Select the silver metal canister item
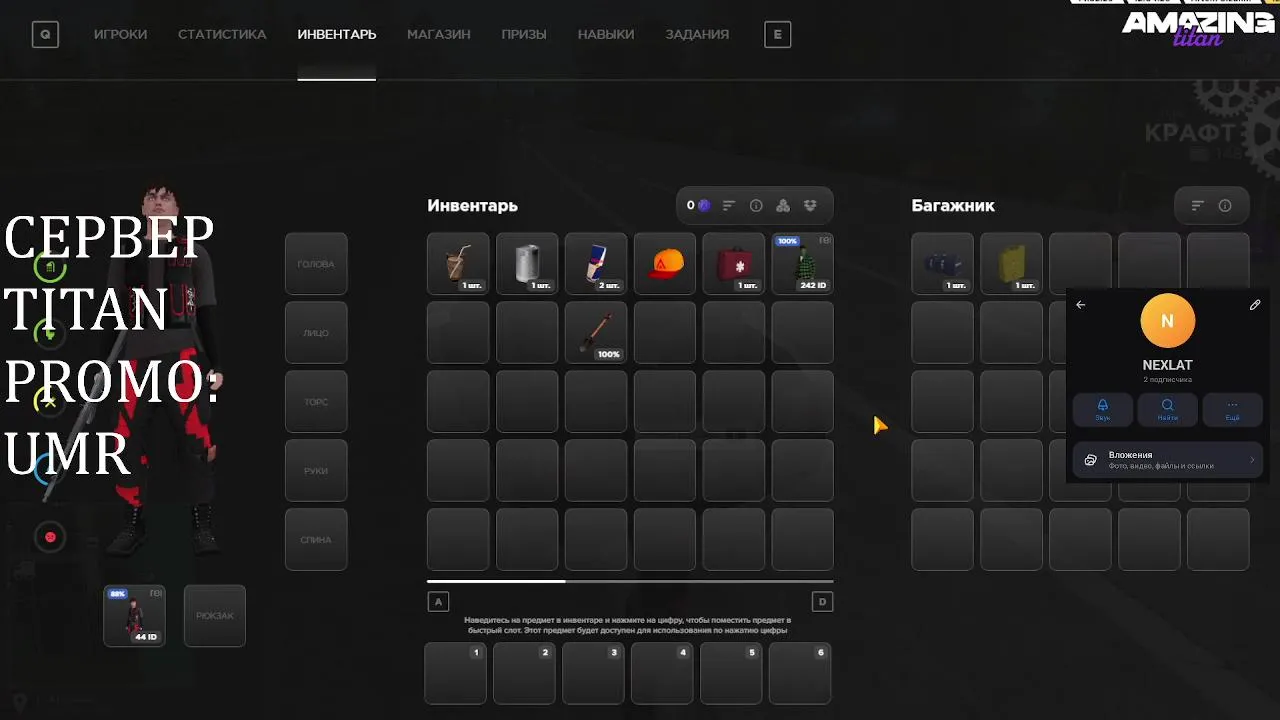Viewport: 1280px width, 720px height. point(527,264)
